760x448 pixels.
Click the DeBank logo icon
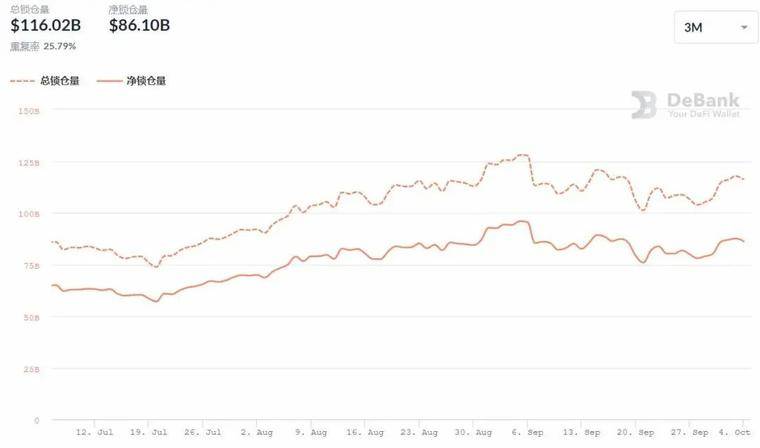(644, 105)
